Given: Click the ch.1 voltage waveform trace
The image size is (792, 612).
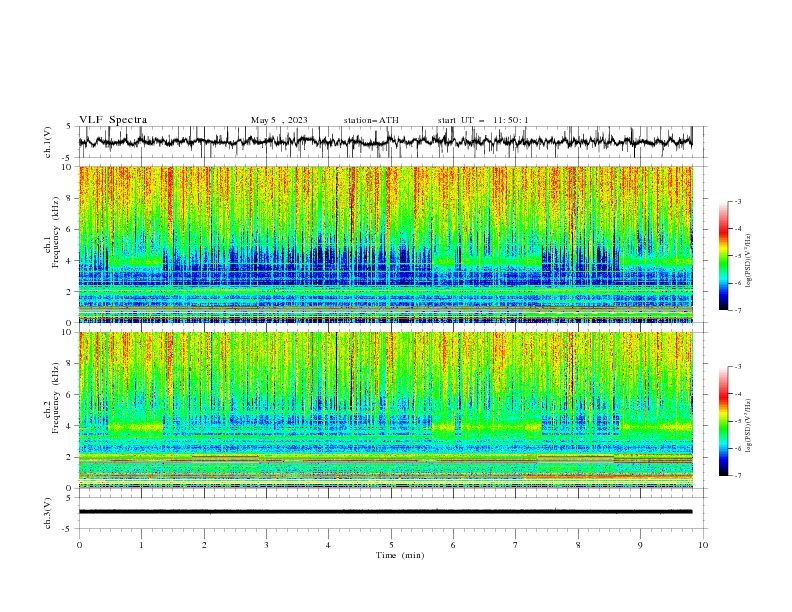Looking at the screenshot, I should pos(385,142).
